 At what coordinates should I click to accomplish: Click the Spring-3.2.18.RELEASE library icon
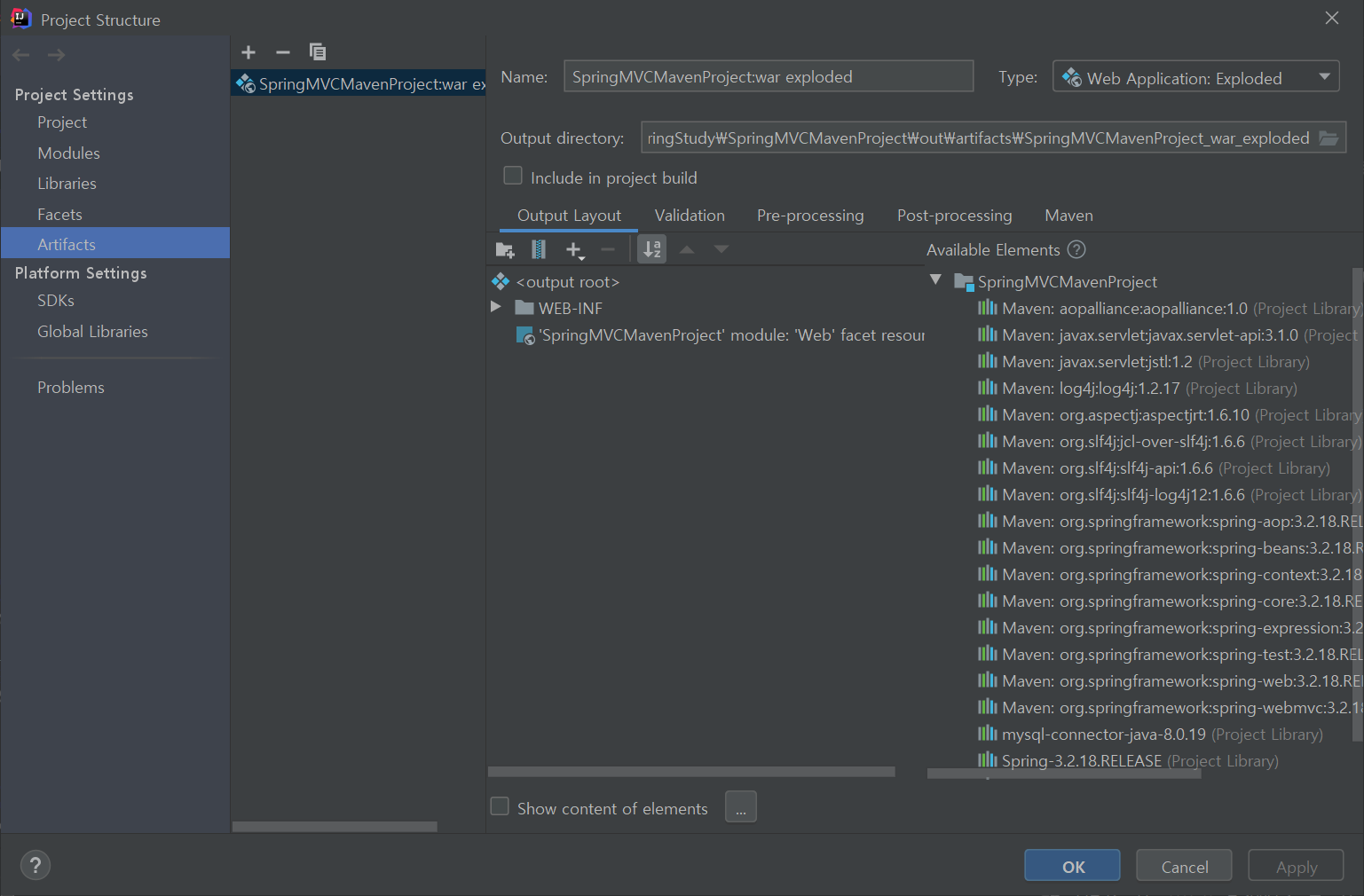click(987, 760)
